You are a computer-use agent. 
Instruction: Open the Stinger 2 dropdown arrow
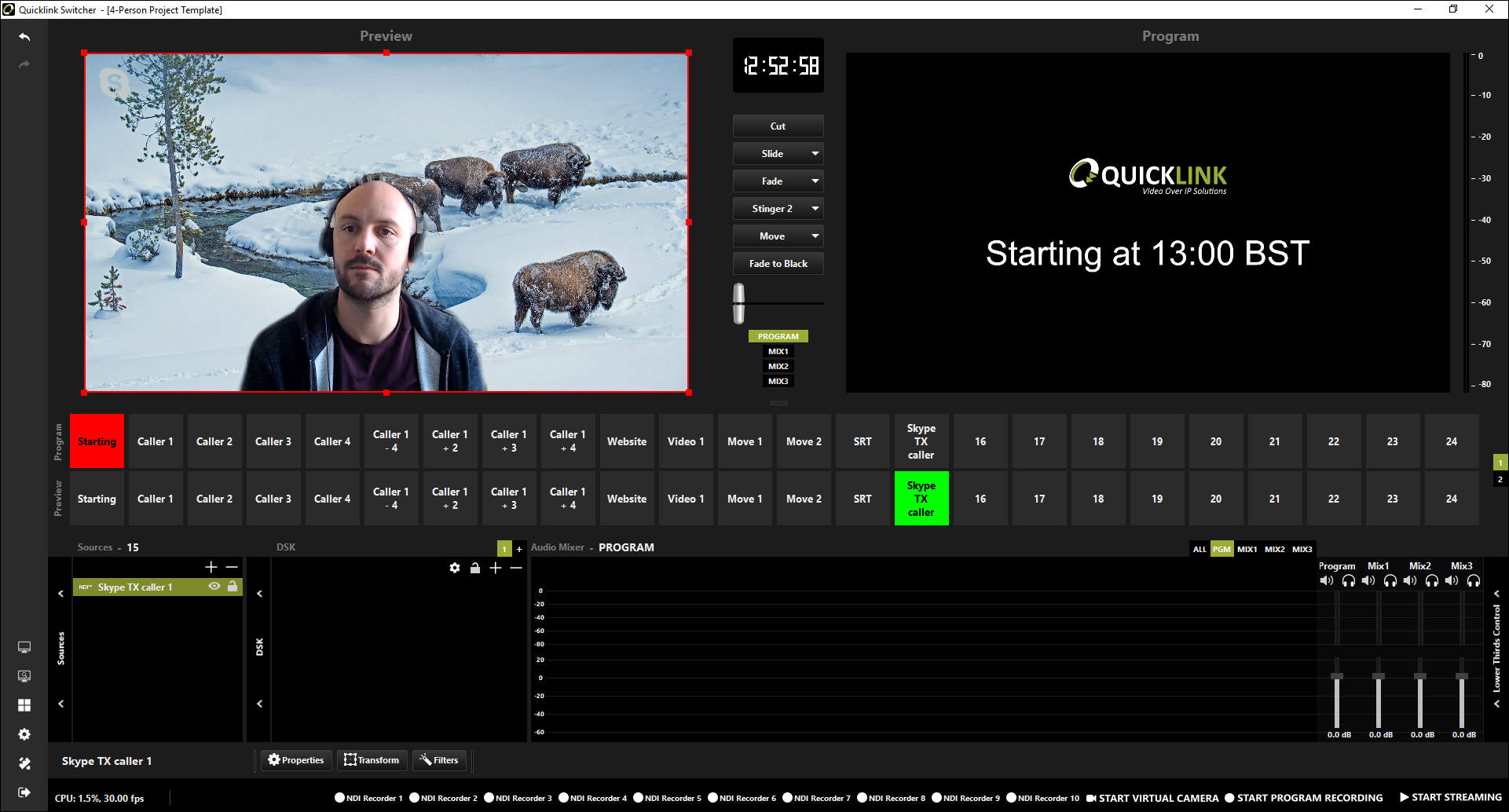(815, 209)
